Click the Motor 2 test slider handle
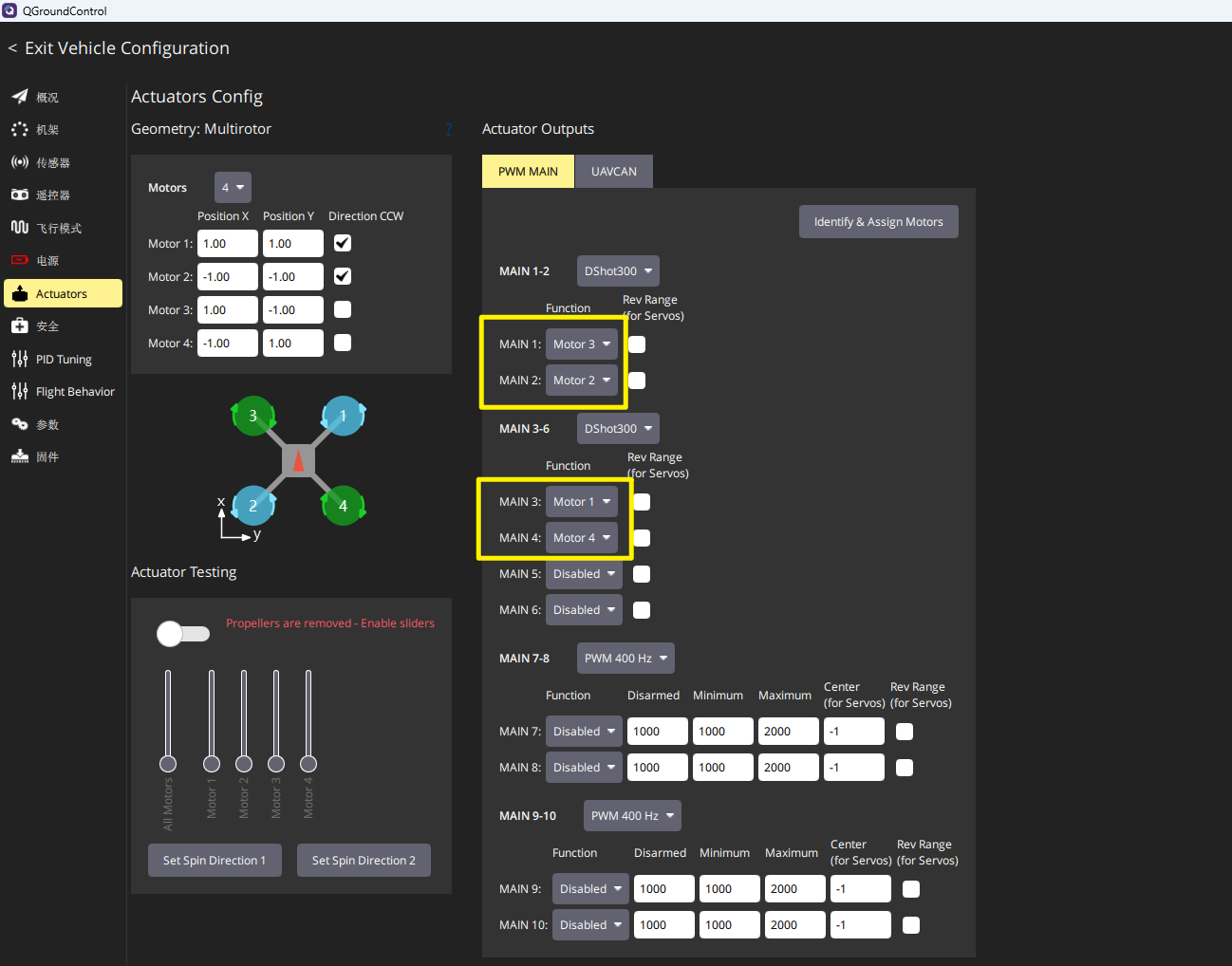 244,764
